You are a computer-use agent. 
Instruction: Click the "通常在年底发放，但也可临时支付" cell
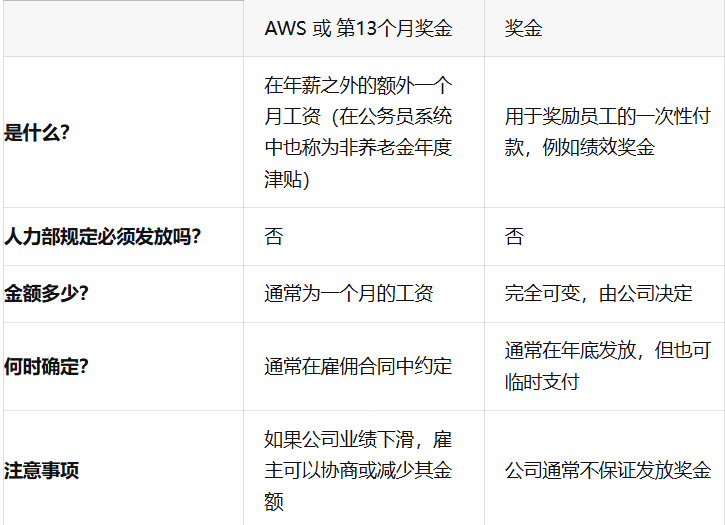click(x=607, y=366)
